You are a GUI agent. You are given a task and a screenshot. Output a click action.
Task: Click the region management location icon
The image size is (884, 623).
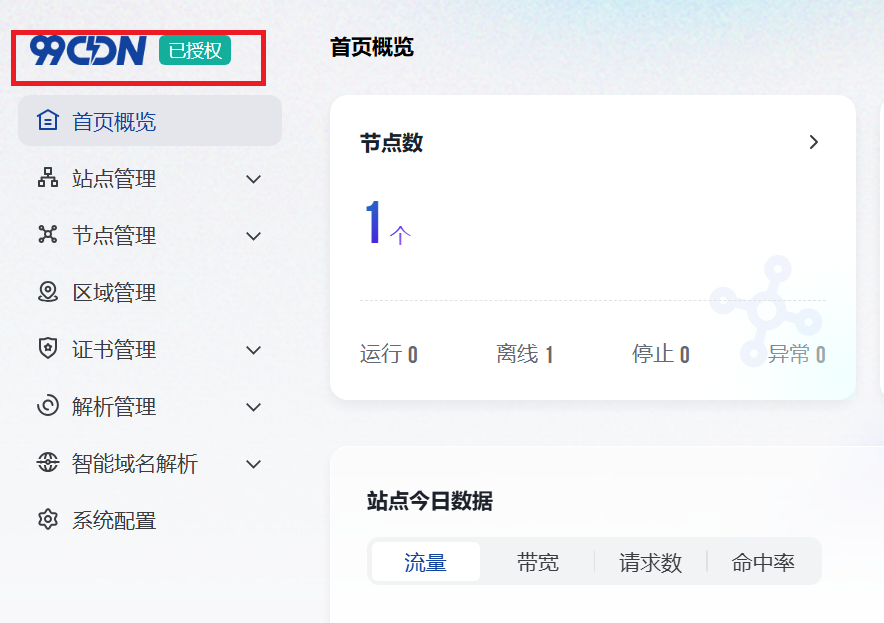point(47,292)
